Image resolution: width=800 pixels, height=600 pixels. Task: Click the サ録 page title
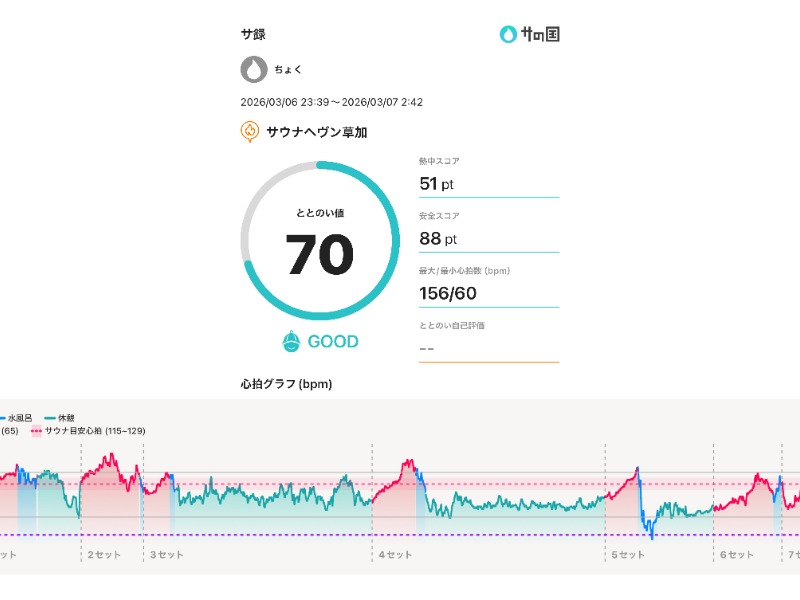(253, 34)
